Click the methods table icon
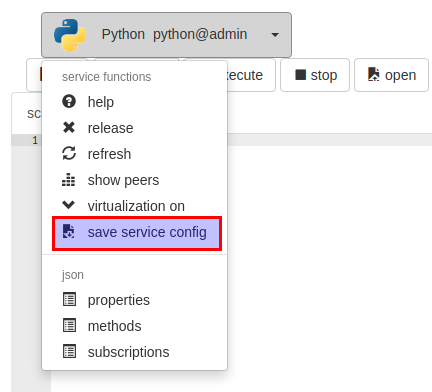The height and width of the screenshot is (392, 432). (x=69, y=325)
